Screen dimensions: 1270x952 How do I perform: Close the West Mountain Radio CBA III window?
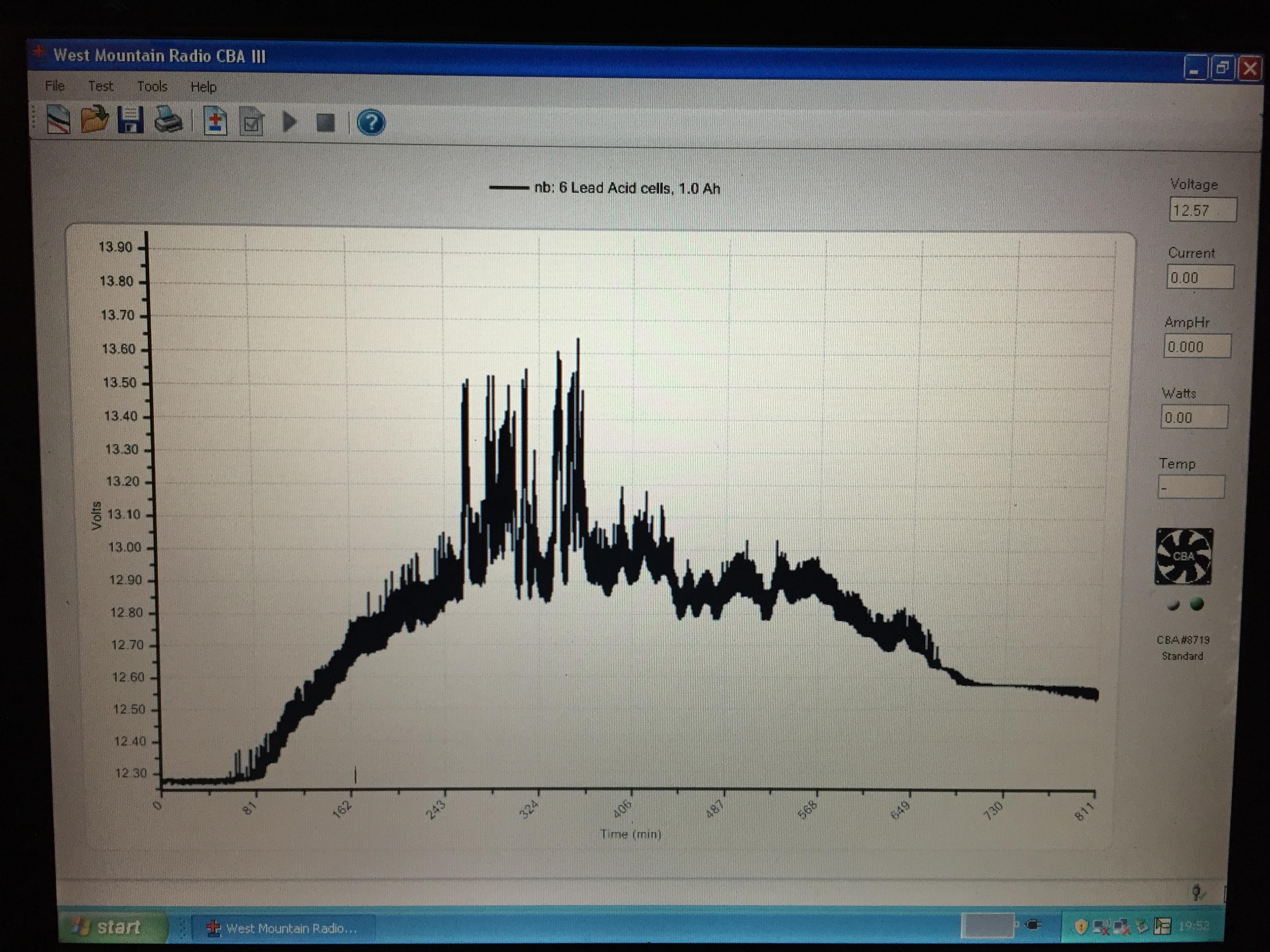click(x=1250, y=68)
